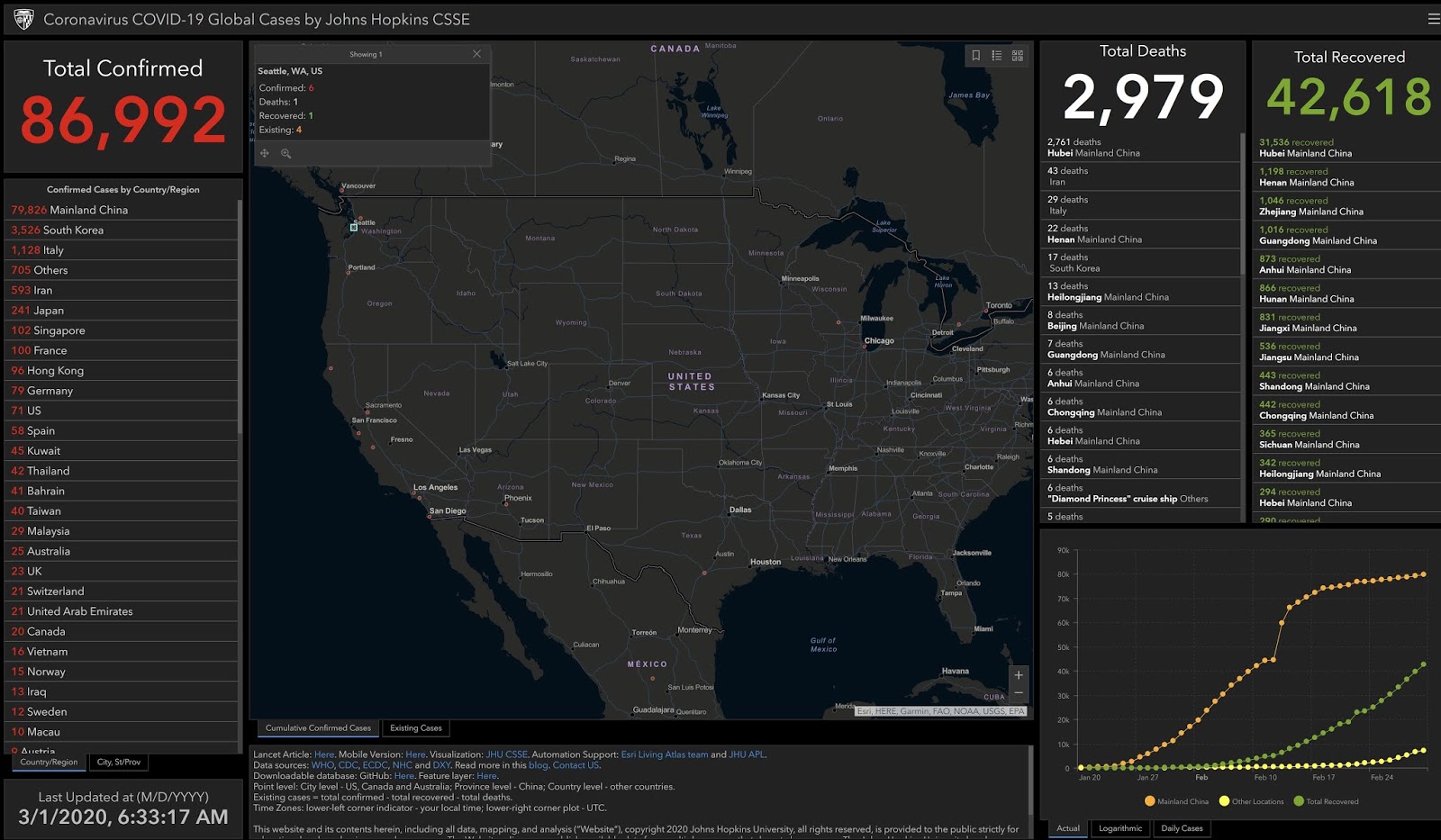Viewport: 1441px width, 840px height.
Task: Open the NHC data source link
Action: (x=402, y=765)
